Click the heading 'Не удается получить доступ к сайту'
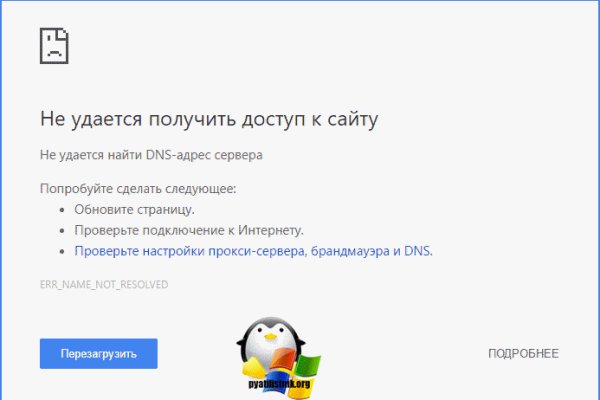This screenshot has width=600, height=400. pos(209,120)
